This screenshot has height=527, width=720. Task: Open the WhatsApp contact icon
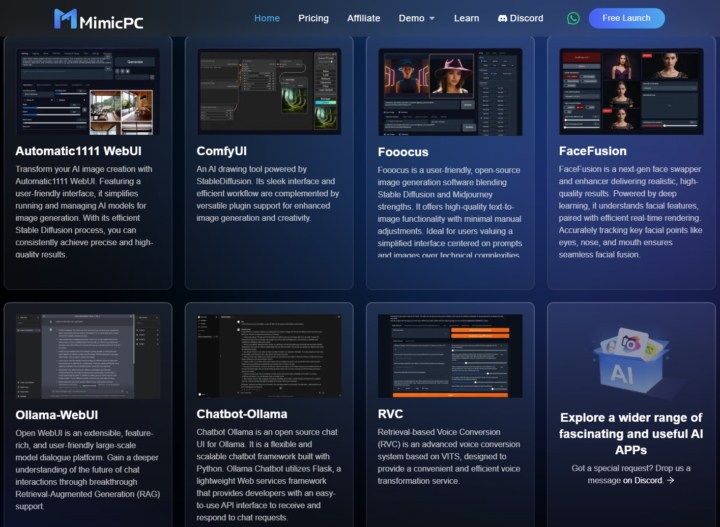pyautogui.click(x=573, y=18)
